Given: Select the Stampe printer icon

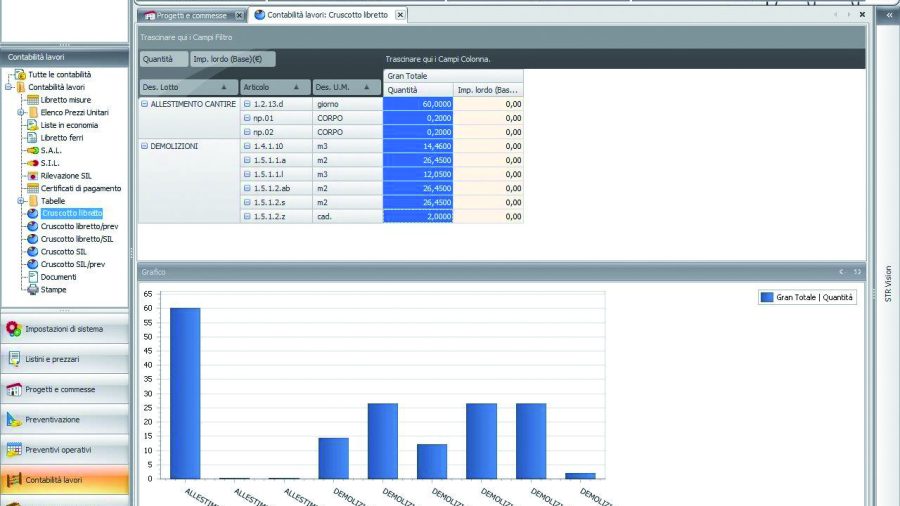Looking at the screenshot, I should (x=32, y=289).
